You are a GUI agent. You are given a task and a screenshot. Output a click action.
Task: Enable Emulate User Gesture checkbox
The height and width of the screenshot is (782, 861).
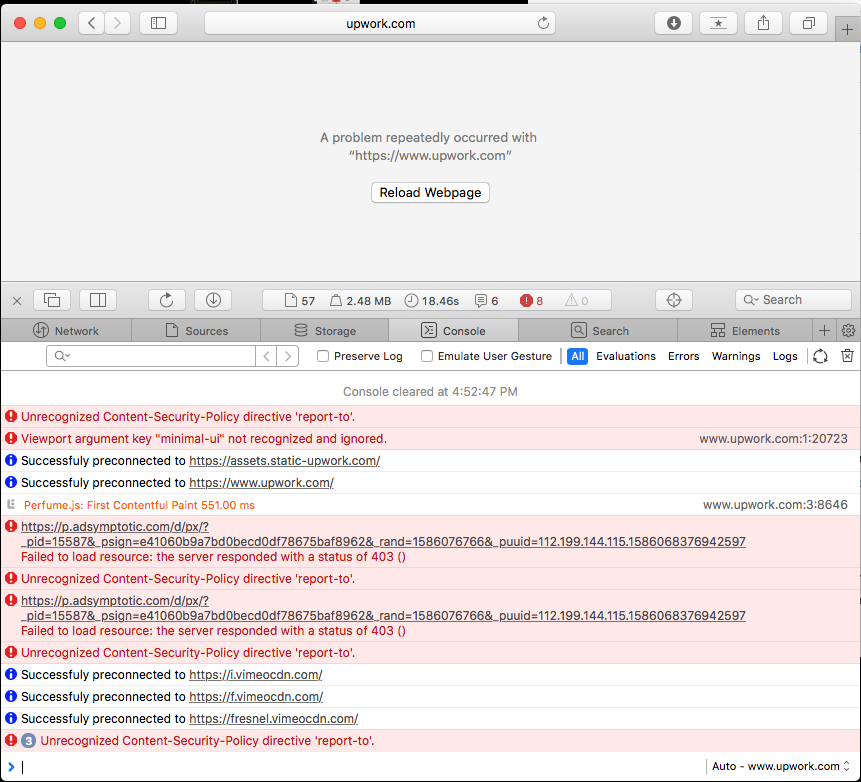point(427,356)
